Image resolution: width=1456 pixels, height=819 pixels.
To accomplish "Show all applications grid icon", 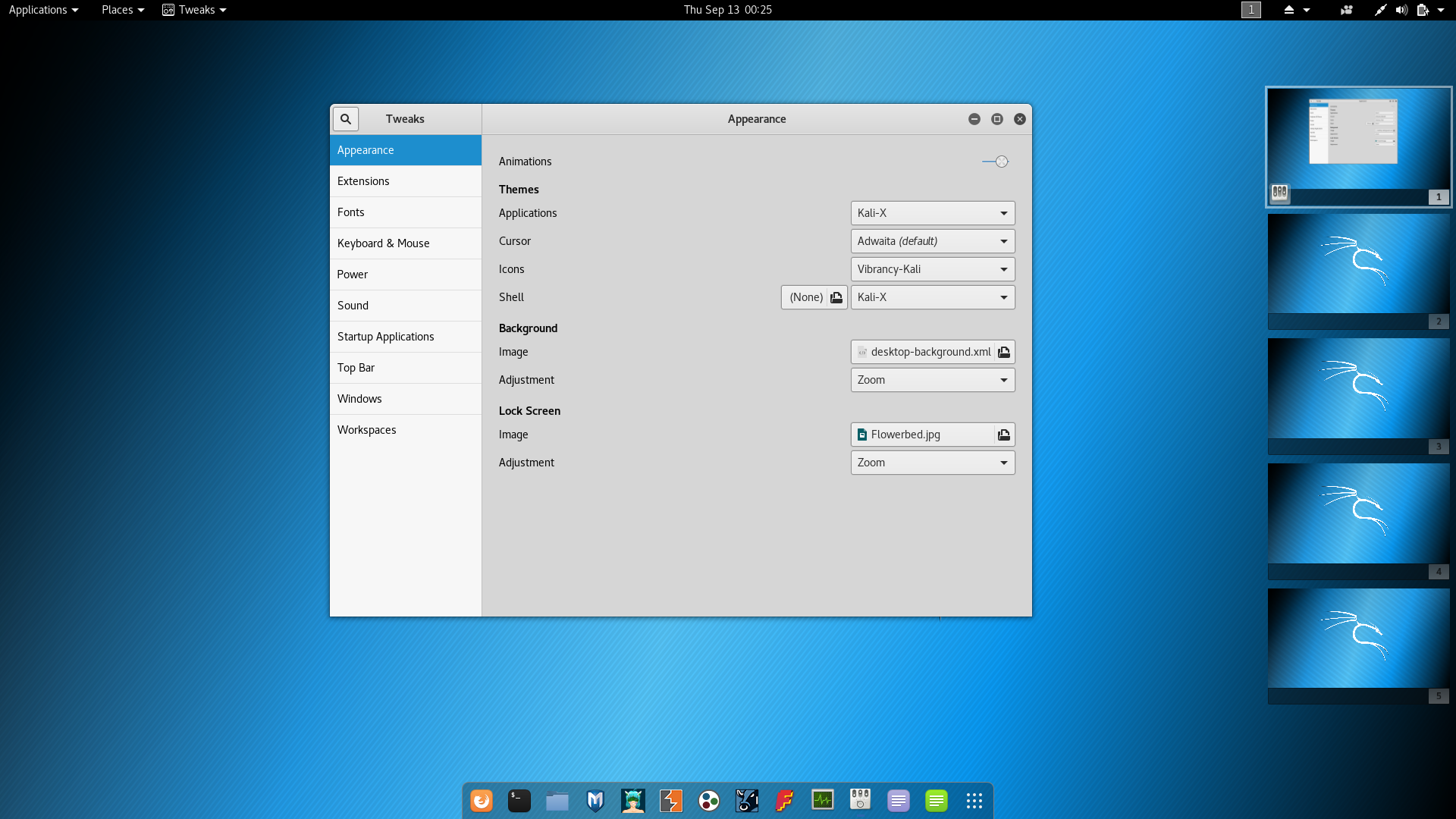I will [x=974, y=801].
